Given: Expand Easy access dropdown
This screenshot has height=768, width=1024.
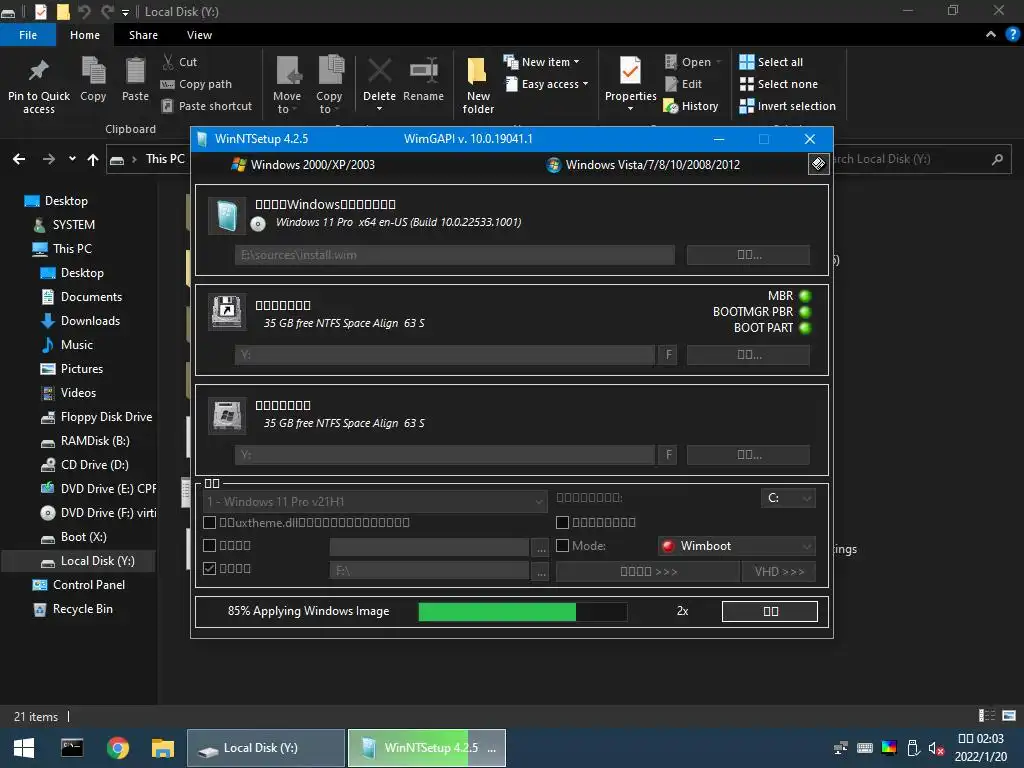Looking at the screenshot, I should pyautogui.click(x=585, y=84).
